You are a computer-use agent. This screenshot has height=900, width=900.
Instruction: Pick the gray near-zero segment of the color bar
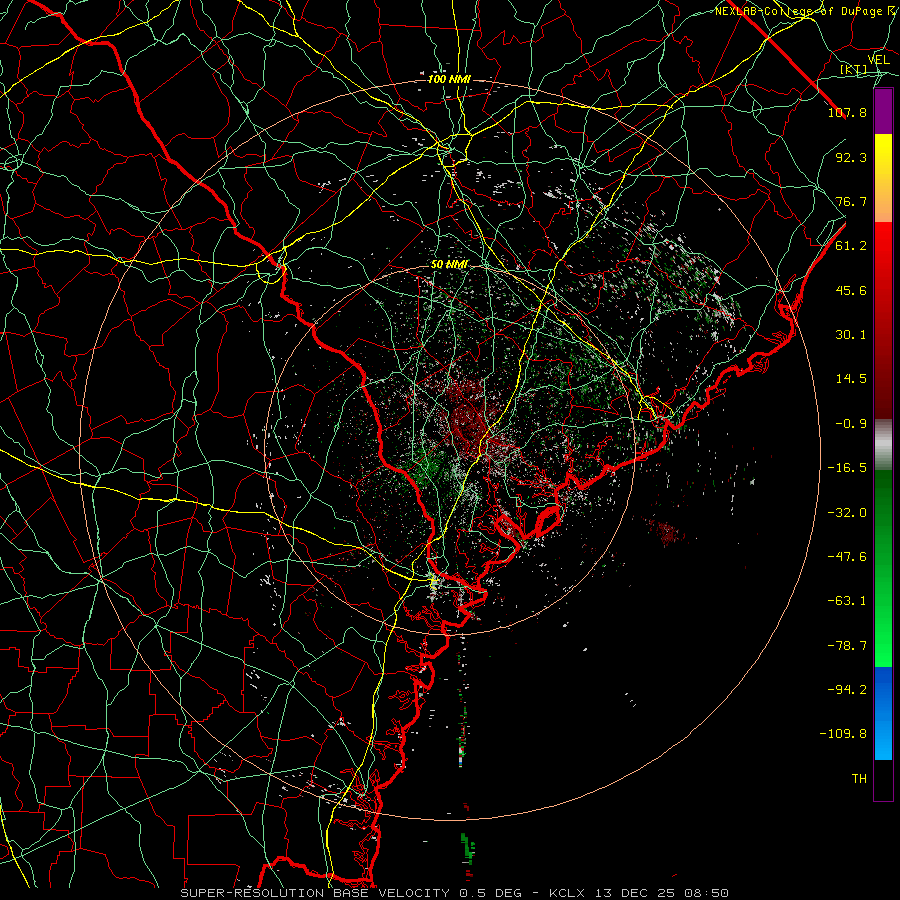883,445
